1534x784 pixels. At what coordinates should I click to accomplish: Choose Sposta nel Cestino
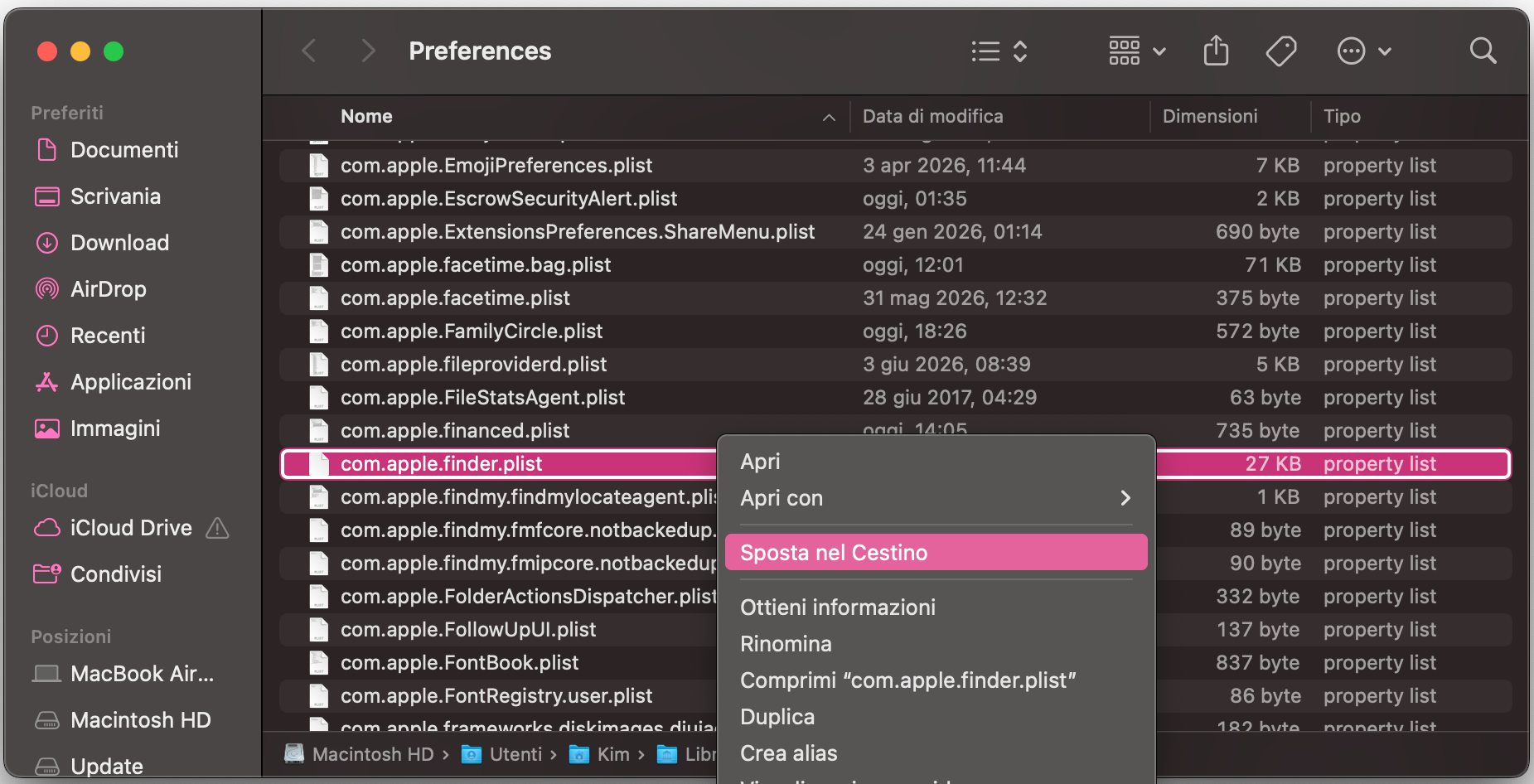[936, 553]
